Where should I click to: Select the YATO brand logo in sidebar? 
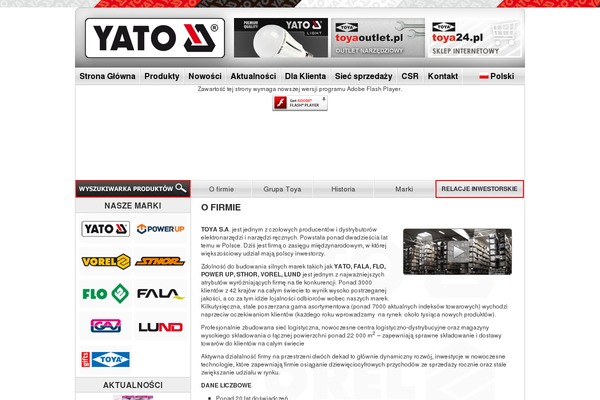click(x=106, y=229)
